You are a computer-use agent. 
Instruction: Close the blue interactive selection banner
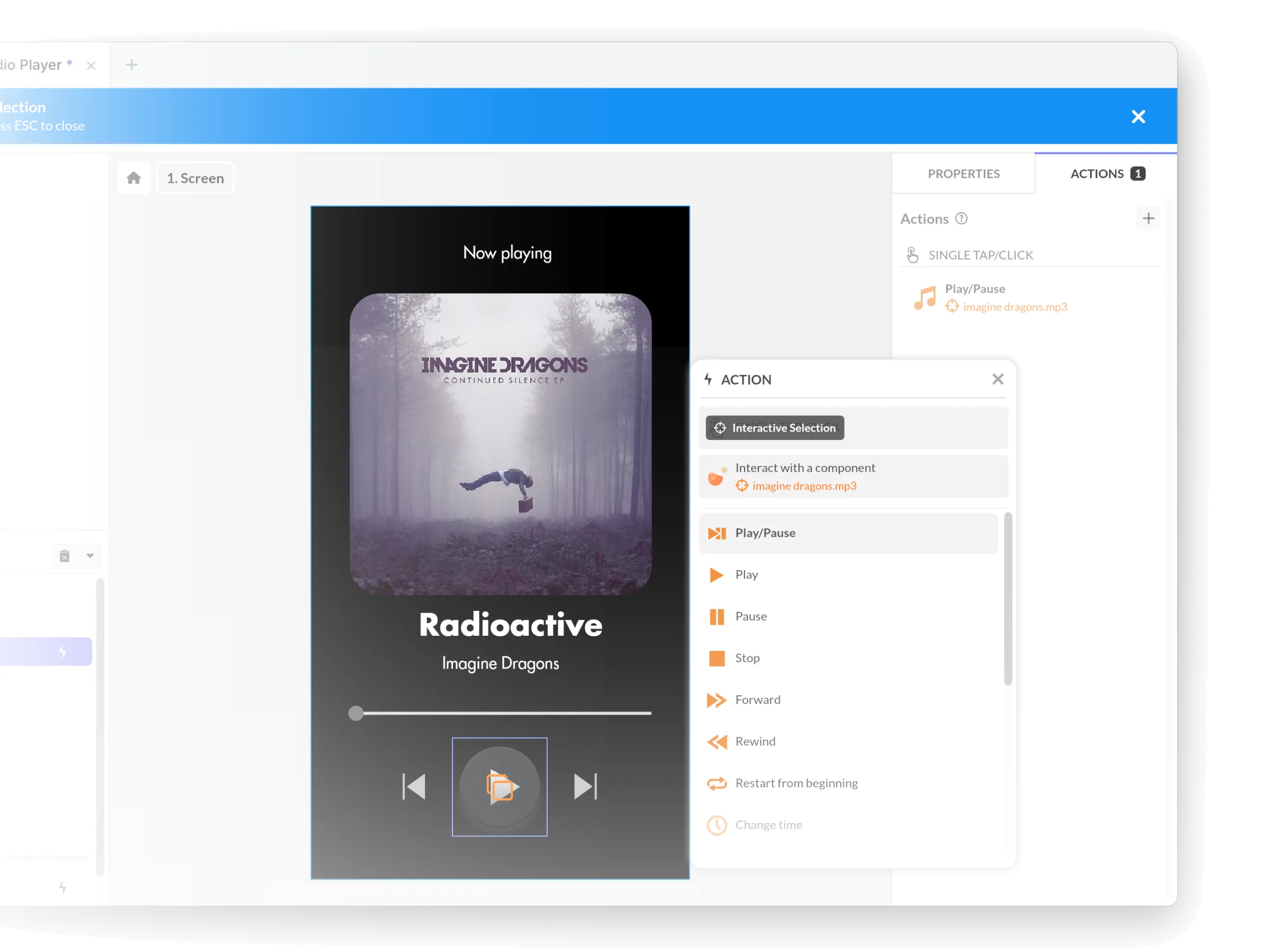(1138, 116)
